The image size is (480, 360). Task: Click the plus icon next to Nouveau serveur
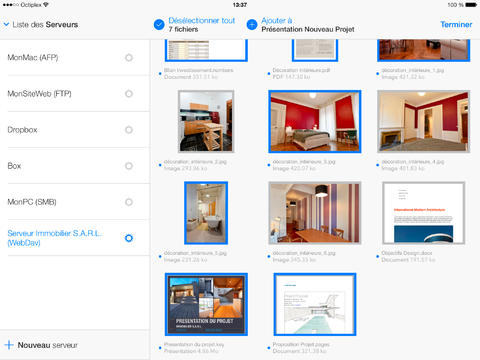click(x=9, y=345)
